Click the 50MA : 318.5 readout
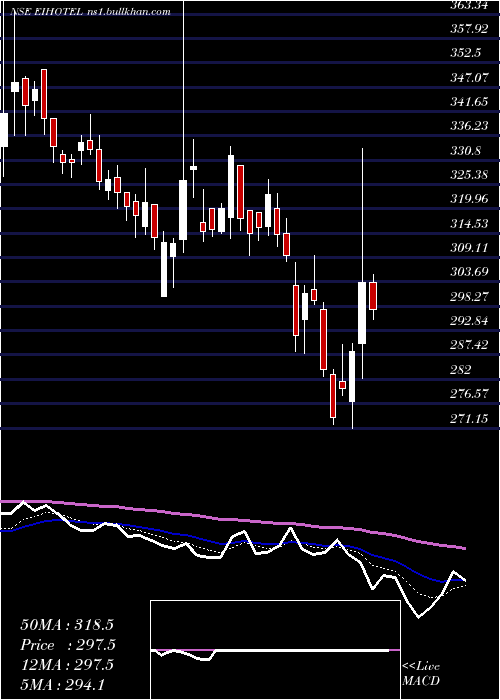500x700 pixels. point(67,625)
